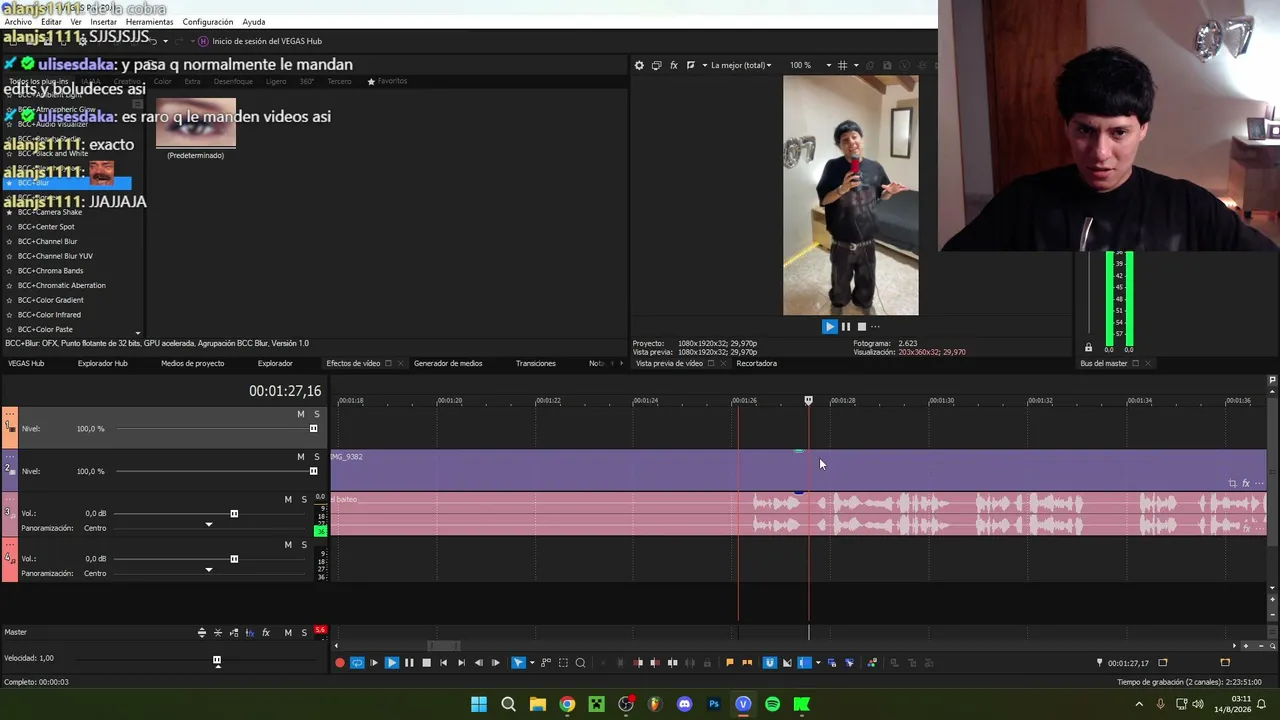The height and width of the screenshot is (720, 1280).
Task: Mute audio track 3
Action: (288, 499)
